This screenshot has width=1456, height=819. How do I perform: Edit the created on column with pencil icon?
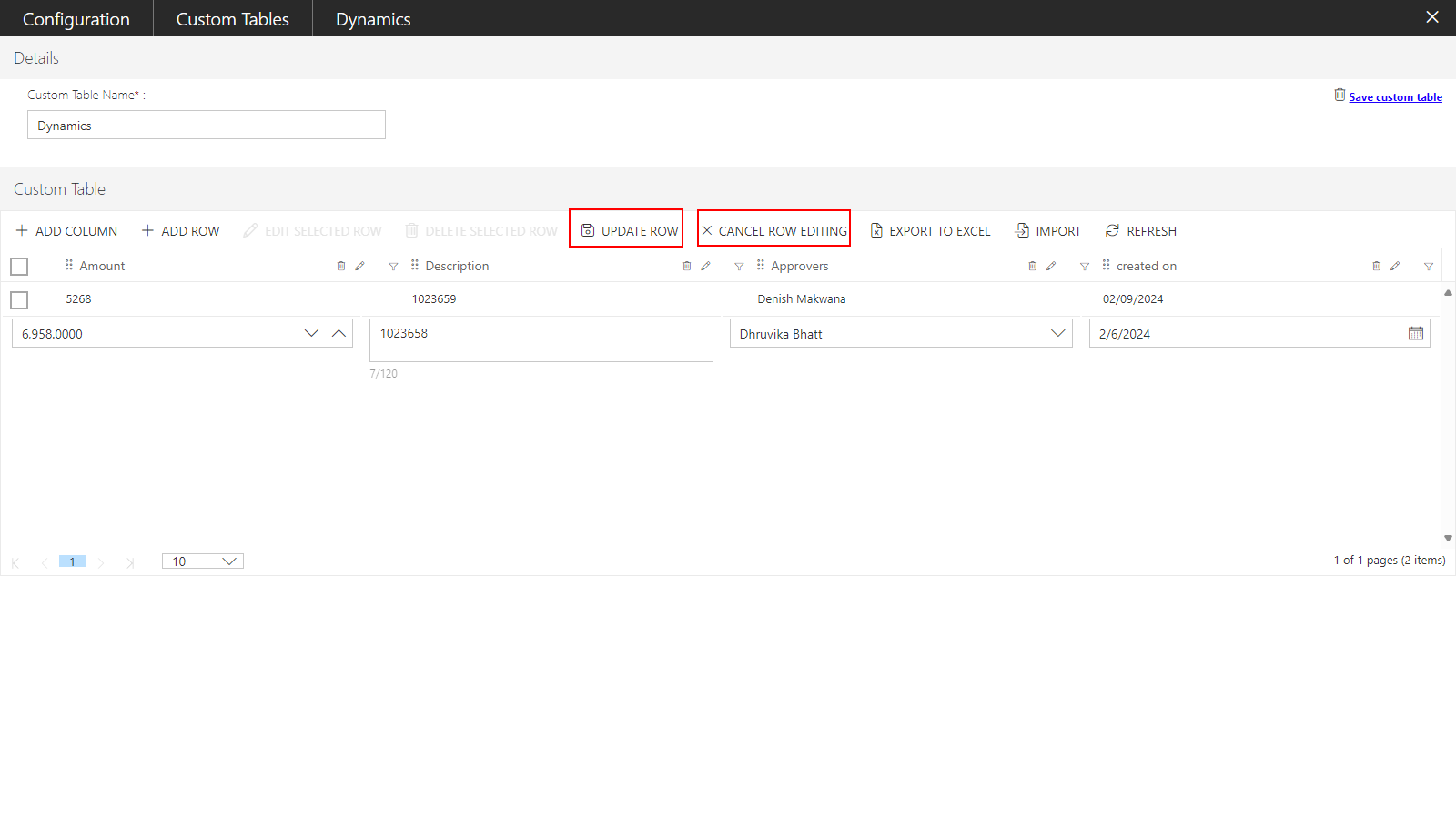pyautogui.click(x=1396, y=266)
